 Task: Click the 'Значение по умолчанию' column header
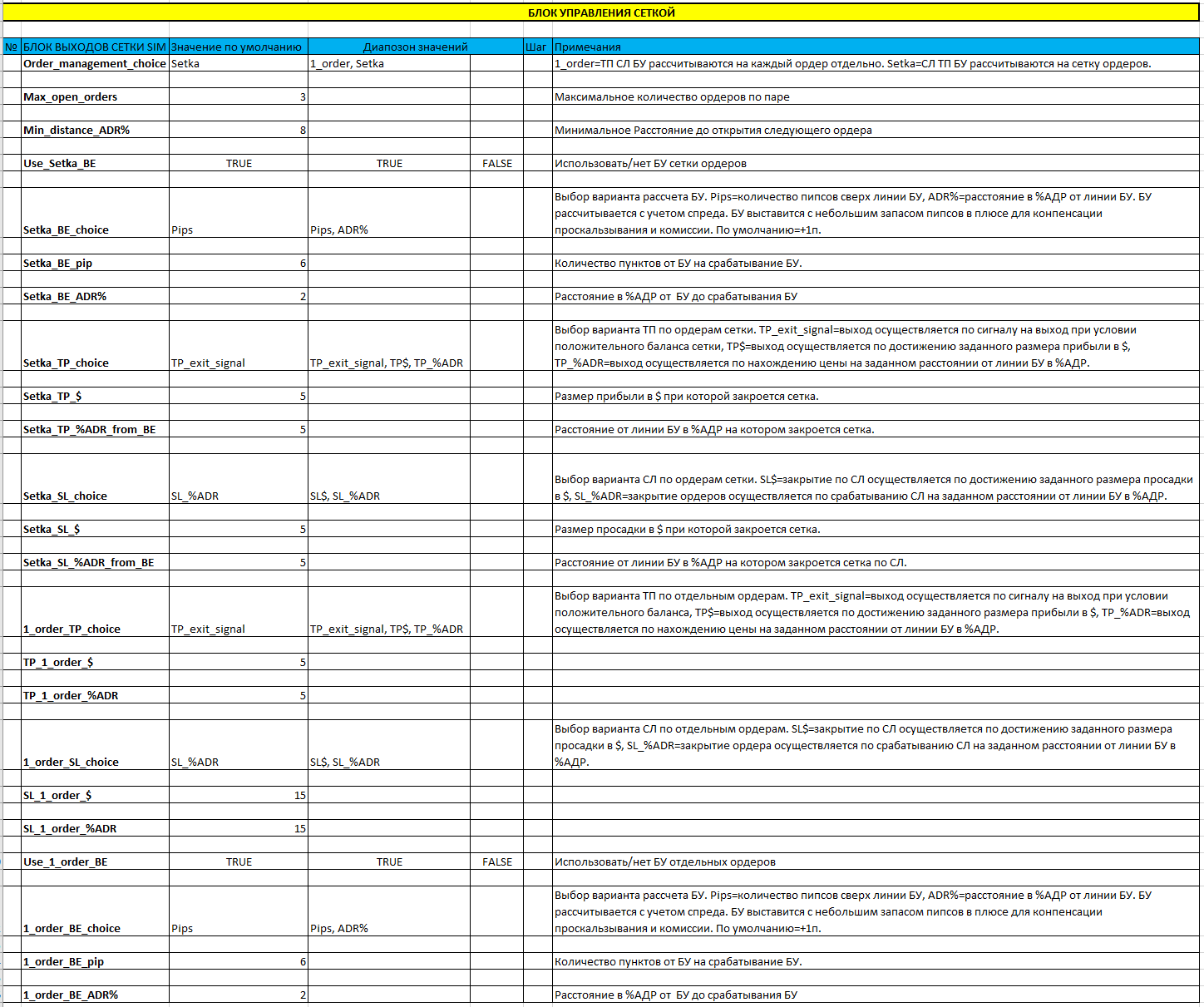[x=238, y=47]
